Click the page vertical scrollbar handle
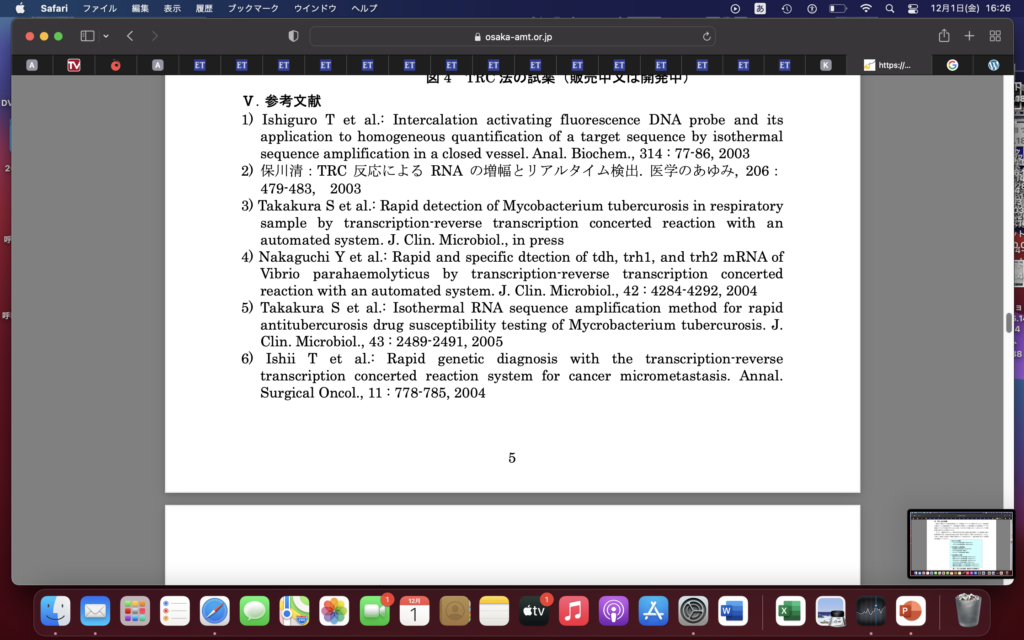Screen dimensions: 1024x640 1008,322
